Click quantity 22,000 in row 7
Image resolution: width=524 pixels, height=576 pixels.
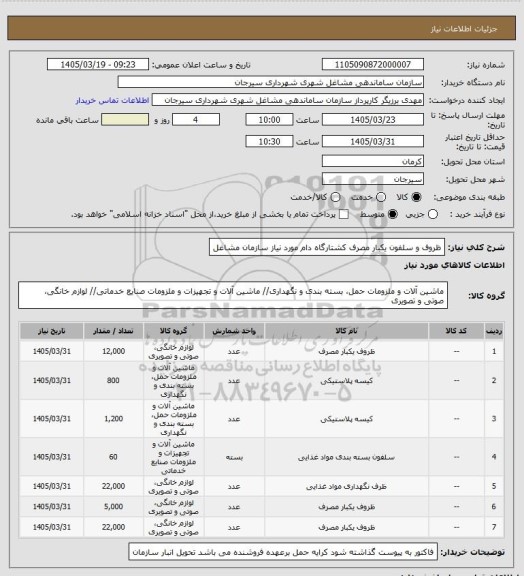pyautogui.click(x=114, y=527)
